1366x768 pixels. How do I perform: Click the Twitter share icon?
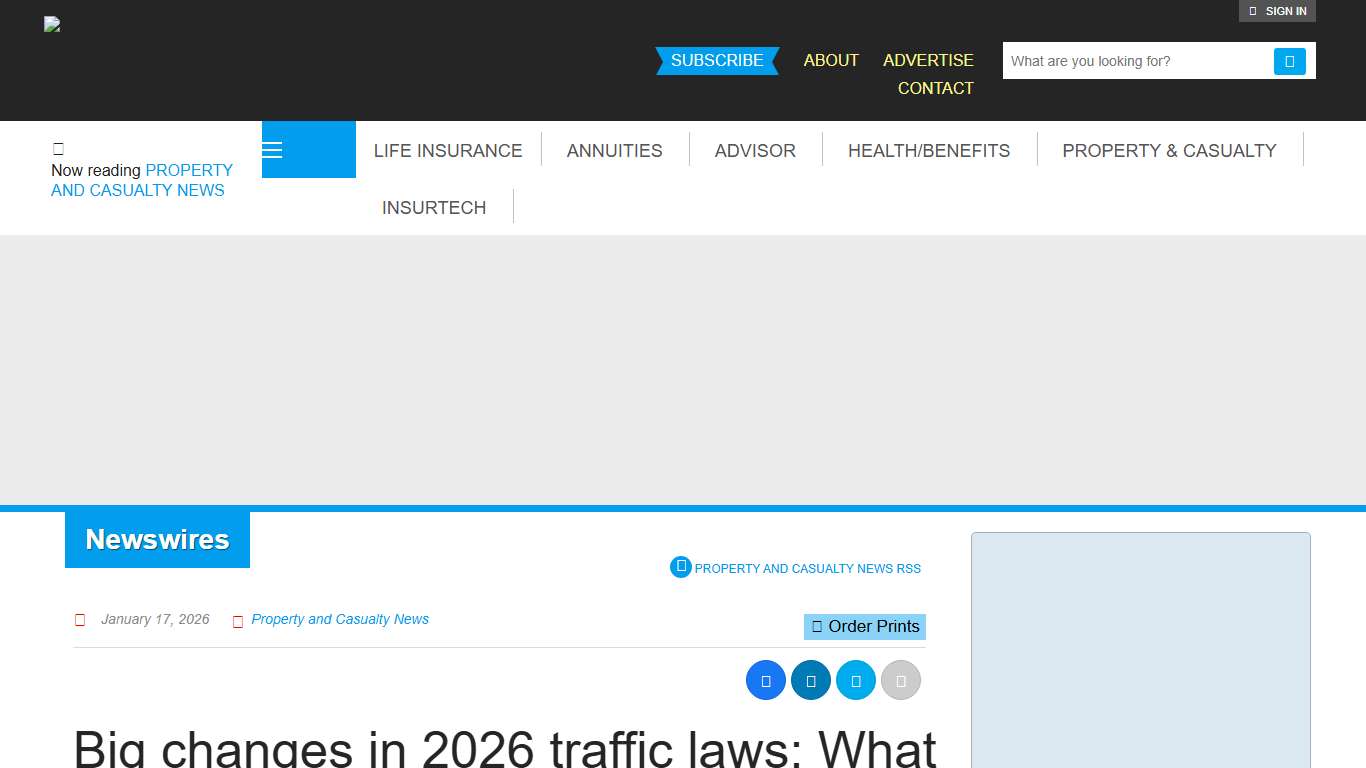pyautogui.click(x=855, y=679)
